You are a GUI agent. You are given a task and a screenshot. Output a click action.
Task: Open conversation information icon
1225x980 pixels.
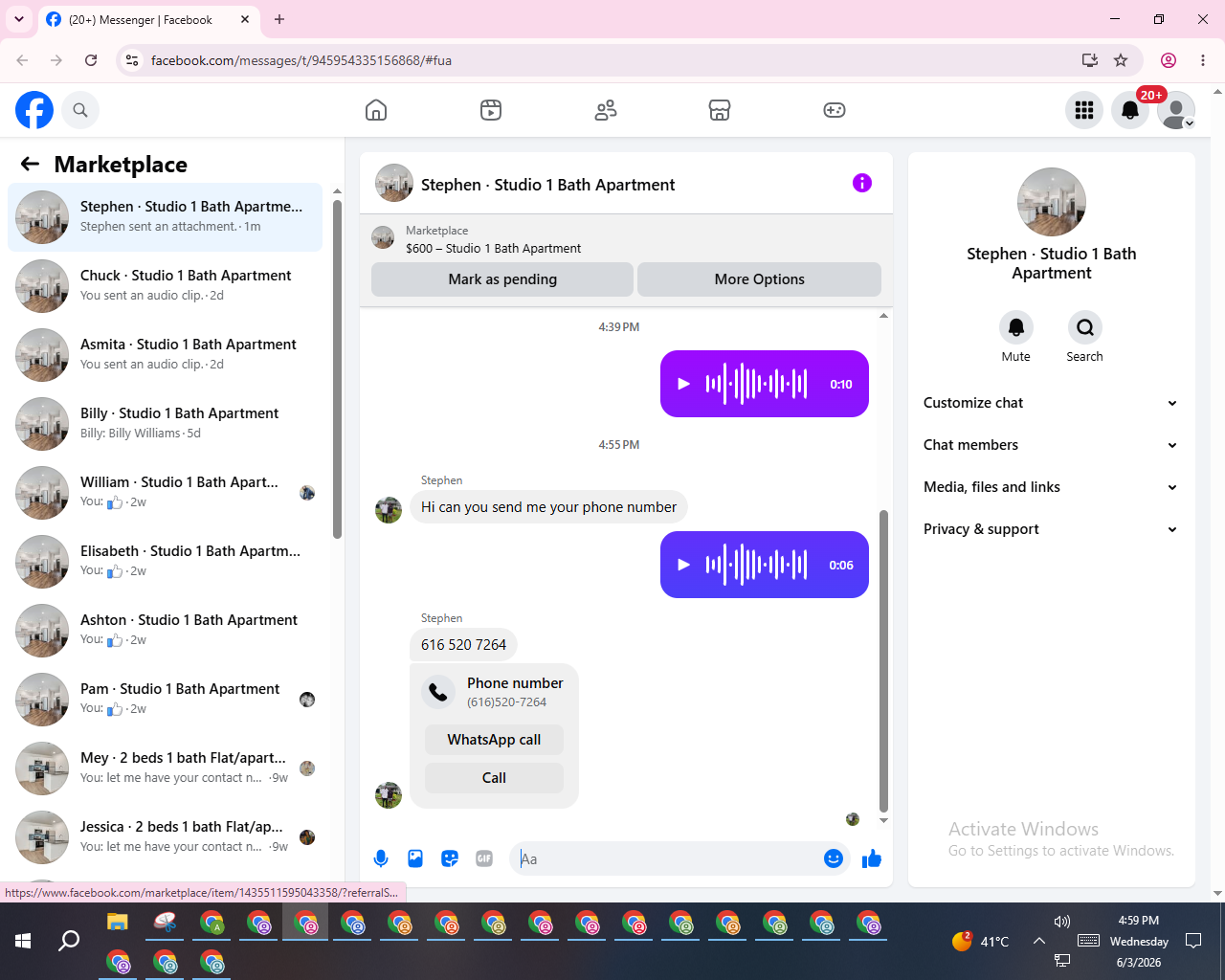(862, 183)
